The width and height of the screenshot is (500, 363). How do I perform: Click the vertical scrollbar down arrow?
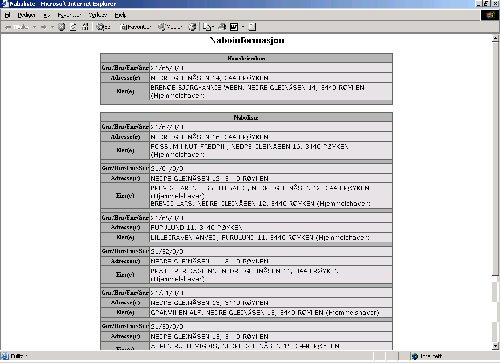point(496,346)
